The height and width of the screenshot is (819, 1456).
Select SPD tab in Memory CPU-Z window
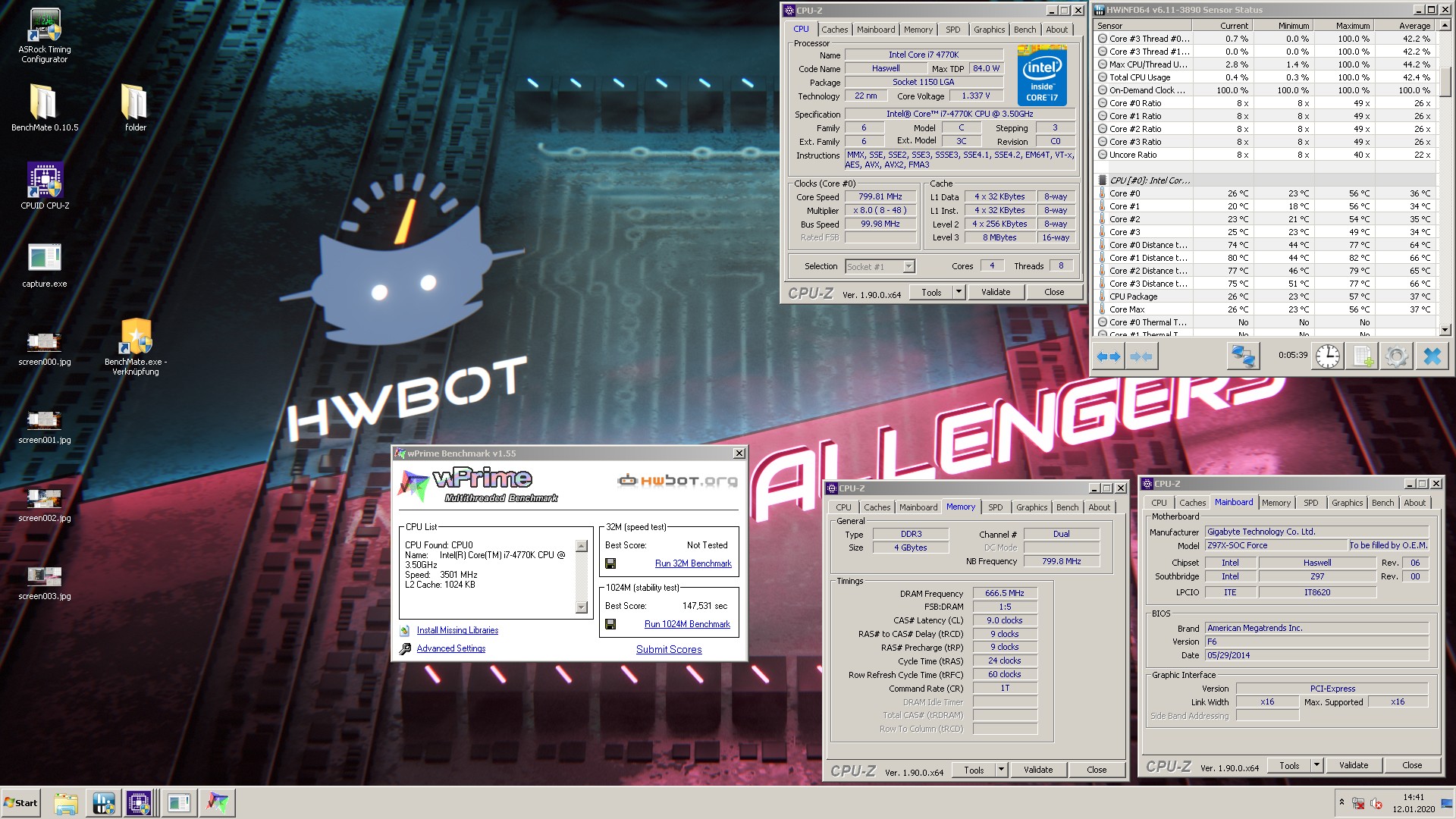point(995,507)
